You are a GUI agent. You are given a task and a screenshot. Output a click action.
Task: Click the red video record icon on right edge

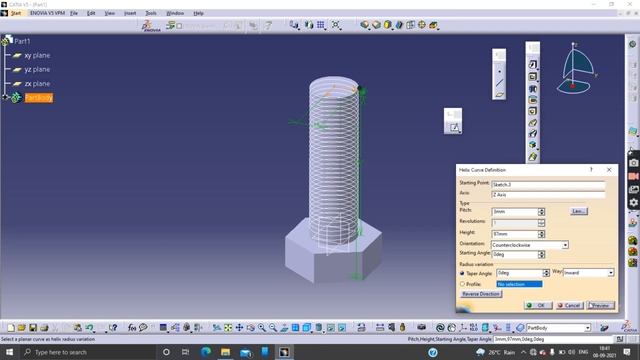(x=633, y=176)
